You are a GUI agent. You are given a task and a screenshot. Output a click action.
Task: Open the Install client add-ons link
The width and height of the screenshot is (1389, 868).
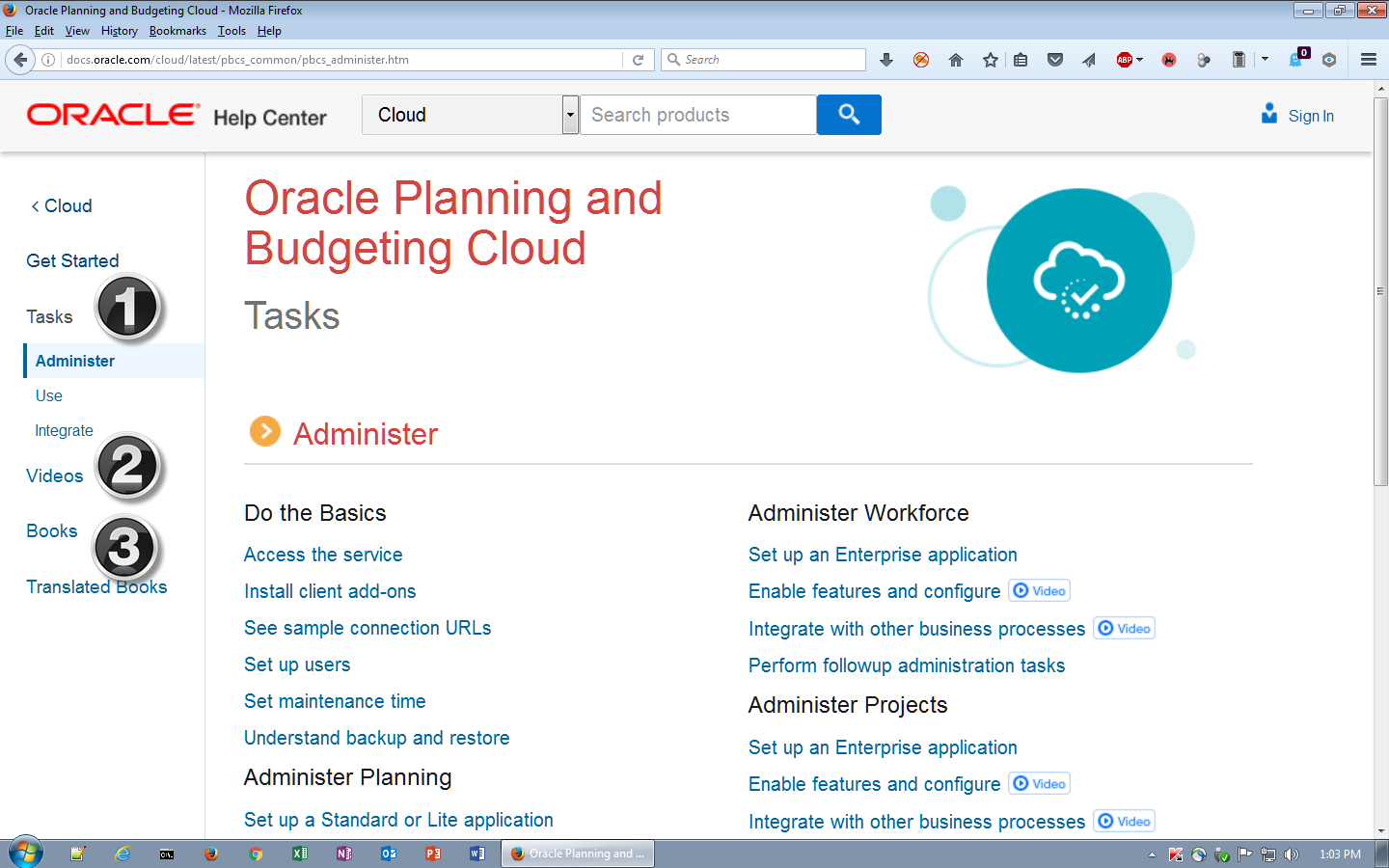330,591
